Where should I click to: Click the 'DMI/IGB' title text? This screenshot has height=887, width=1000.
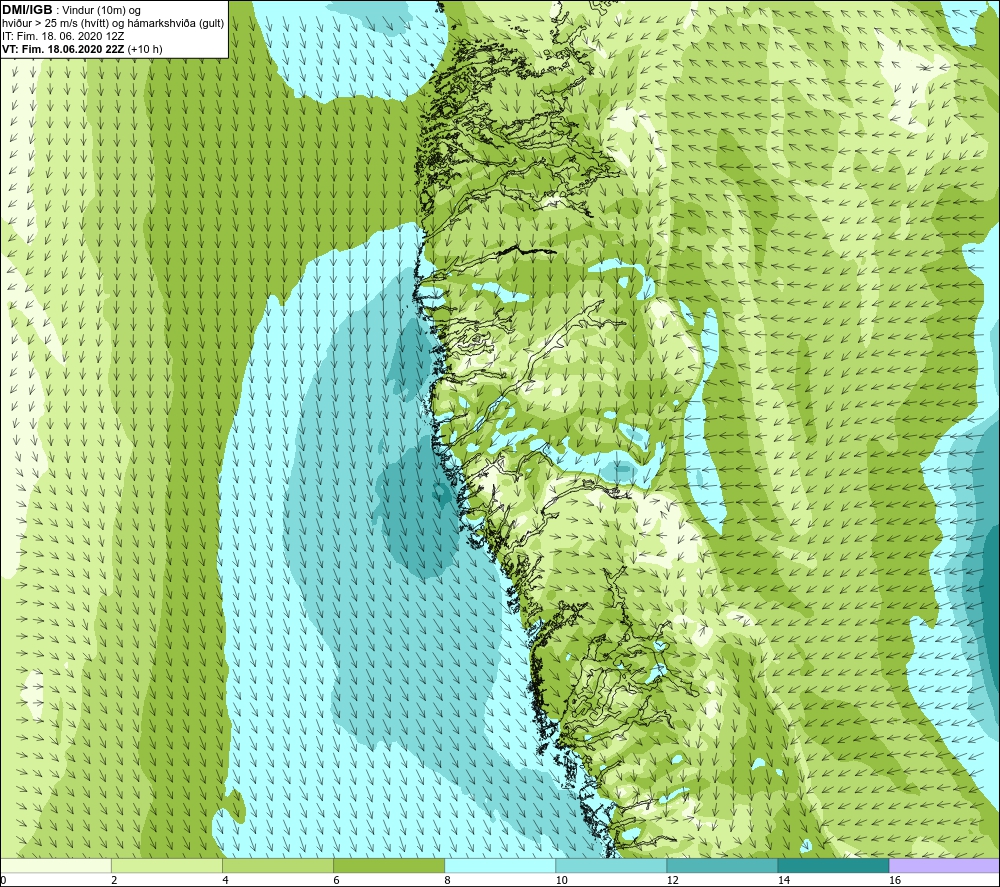point(27,10)
